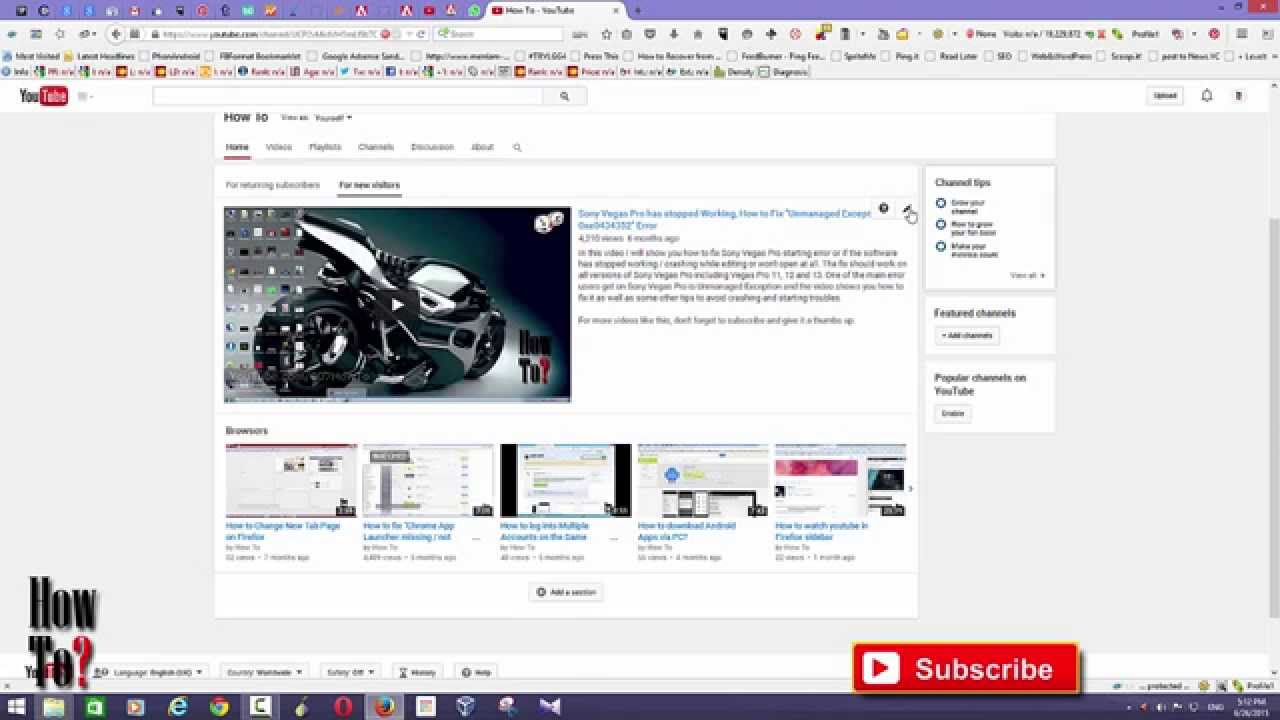
Task: Click 'Add channels' button
Action: click(967, 336)
